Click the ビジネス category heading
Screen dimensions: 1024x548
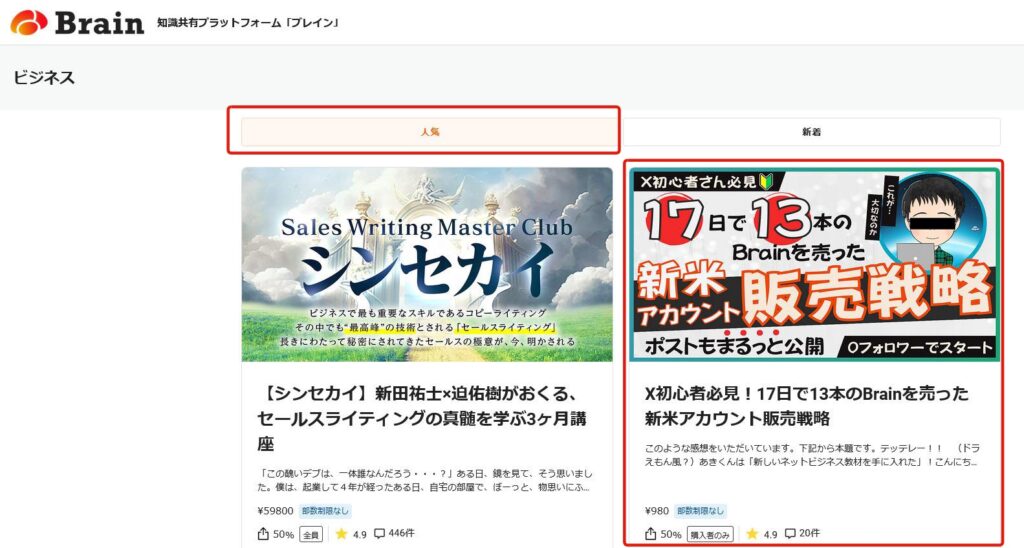pyautogui.click(x=44, y=78)
